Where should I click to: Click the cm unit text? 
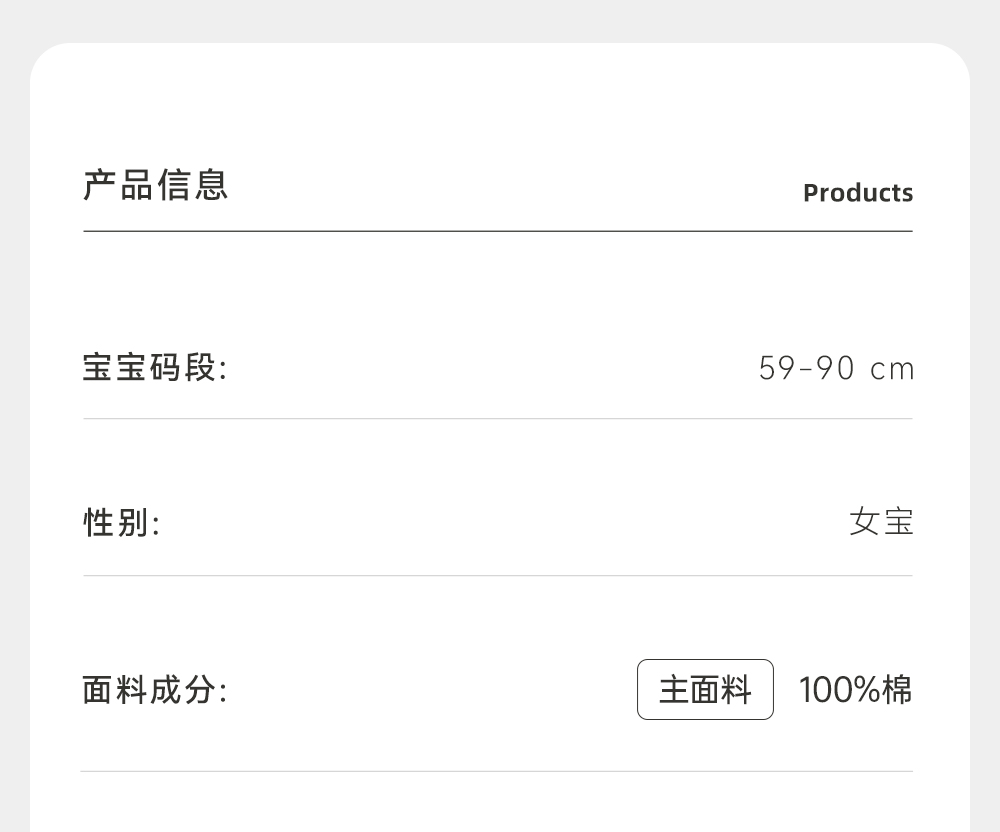click(892, 370)
